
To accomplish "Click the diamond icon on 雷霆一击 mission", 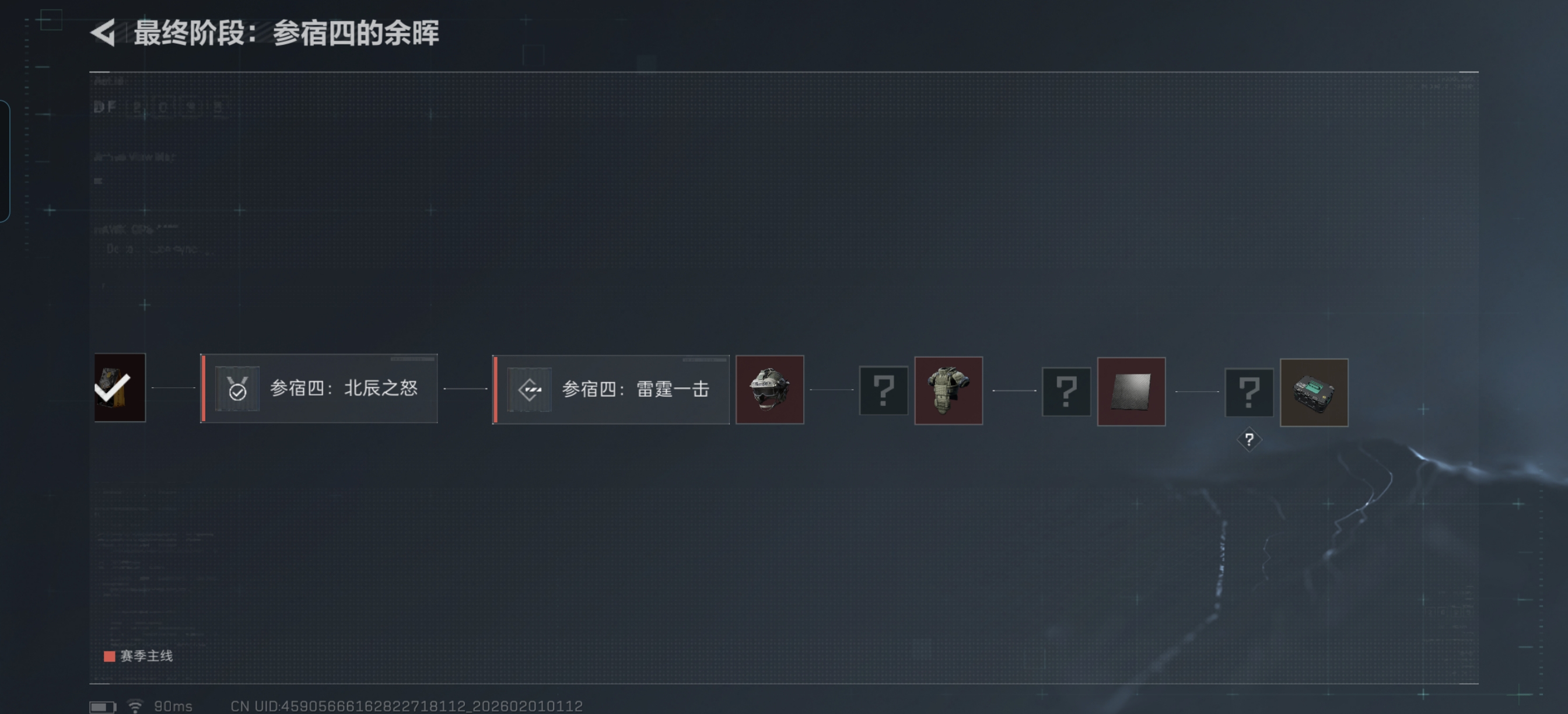I will coord(530,390).
